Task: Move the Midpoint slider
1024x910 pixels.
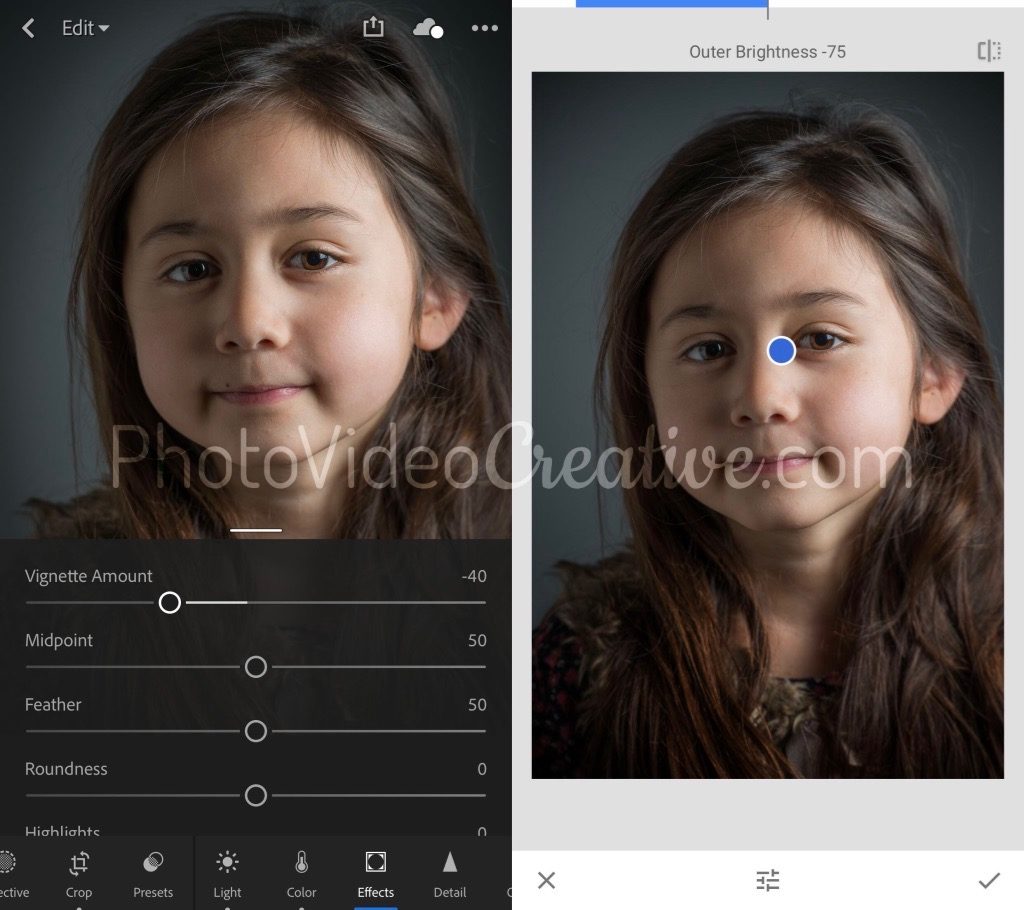Action: 255,667
